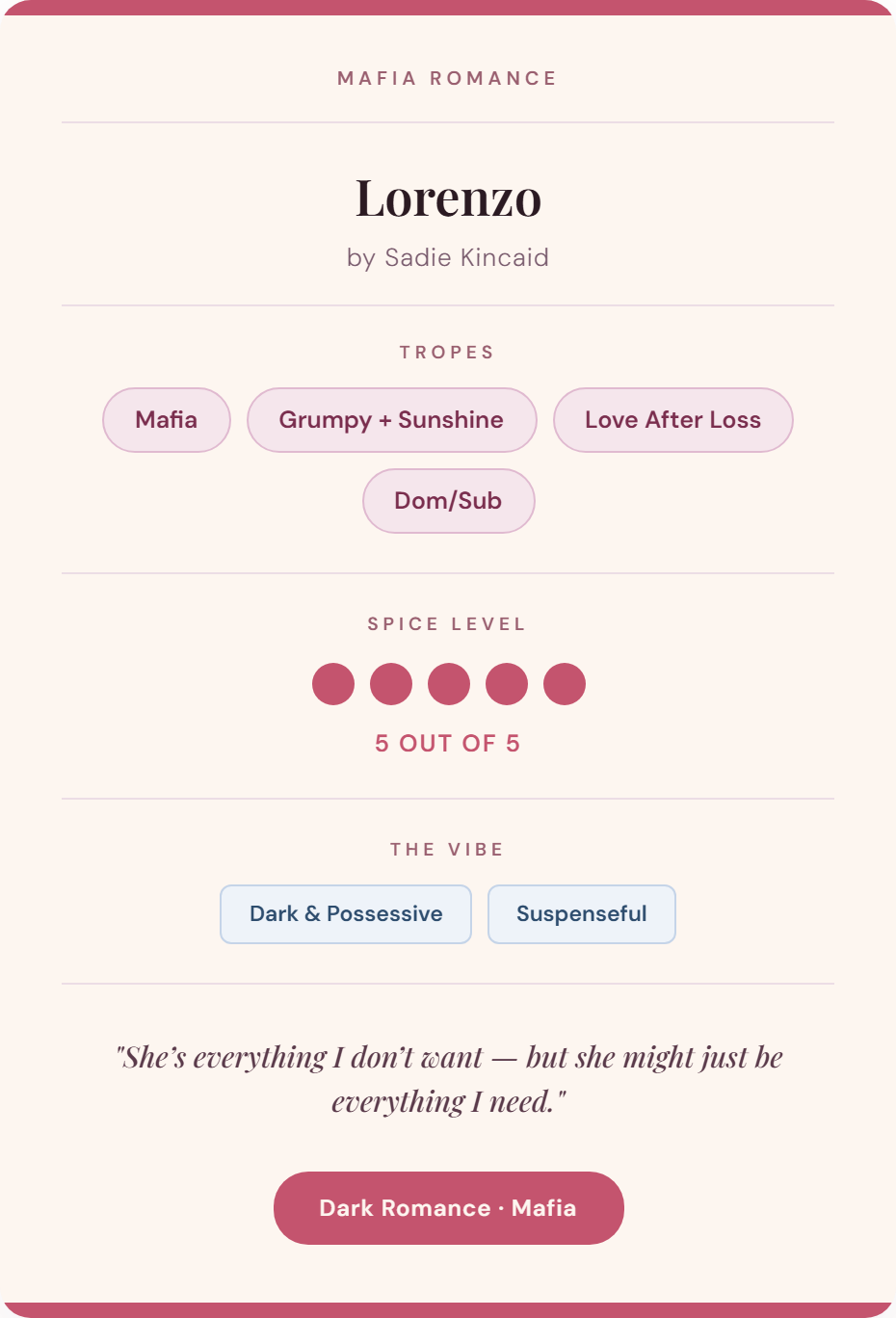This screenshot has width=896, height=1318.
Task: Click the second spice level dot
Action: click(391, 684)
